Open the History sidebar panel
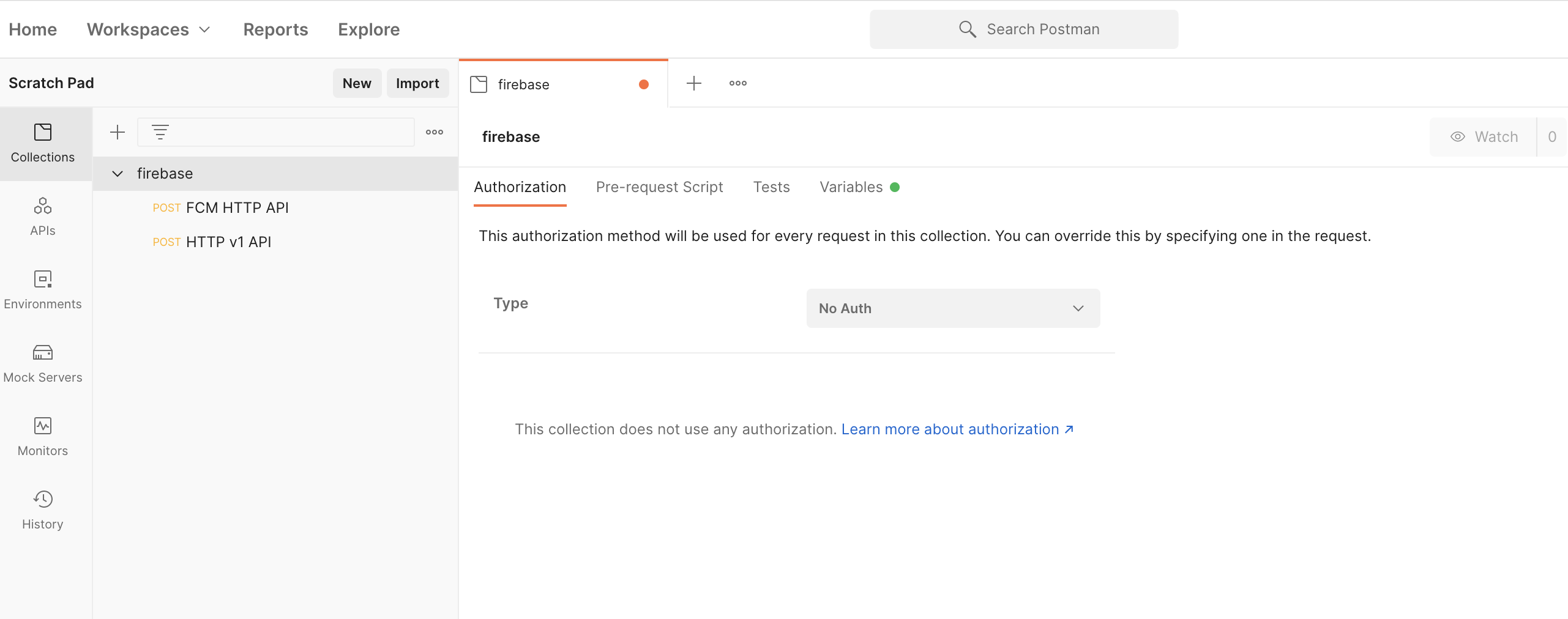1568x619 pixels. 43,511
